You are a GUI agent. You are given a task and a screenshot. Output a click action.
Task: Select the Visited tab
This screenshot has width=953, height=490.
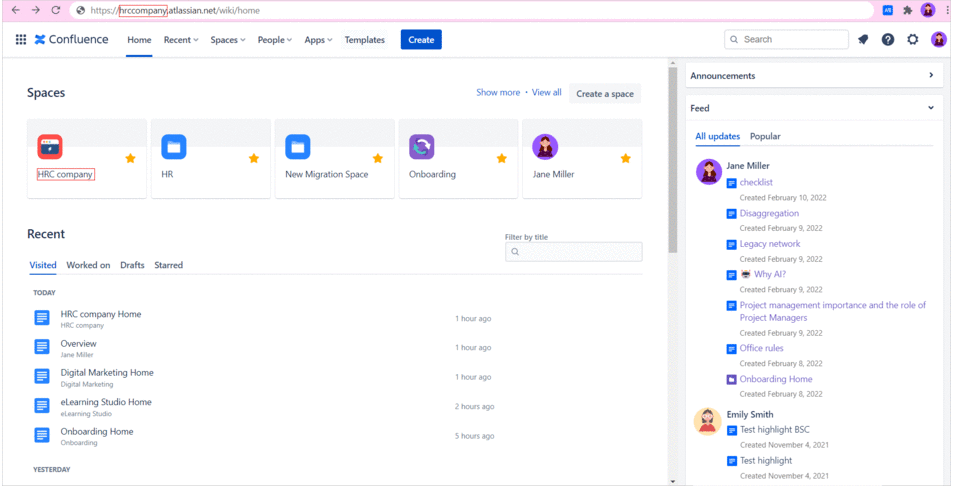pos(43,265)
